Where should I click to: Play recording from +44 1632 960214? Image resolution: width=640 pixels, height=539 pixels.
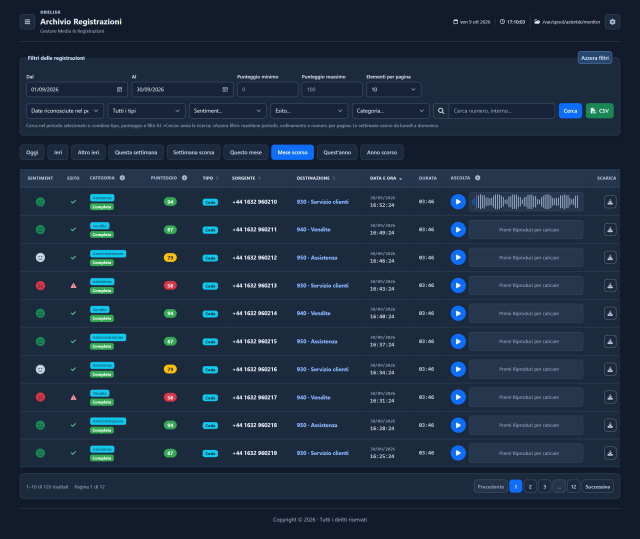pyautogui.click(x=458, y=313)
